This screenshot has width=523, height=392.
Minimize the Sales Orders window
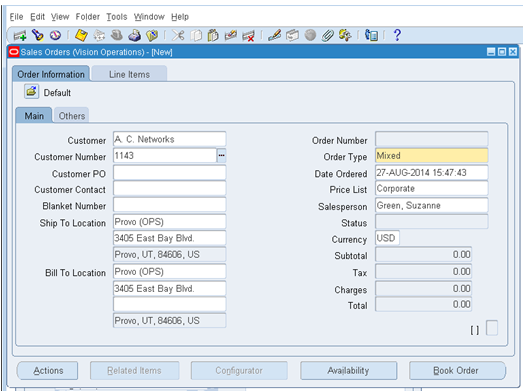pyautogui.click(x=491, y=52)
